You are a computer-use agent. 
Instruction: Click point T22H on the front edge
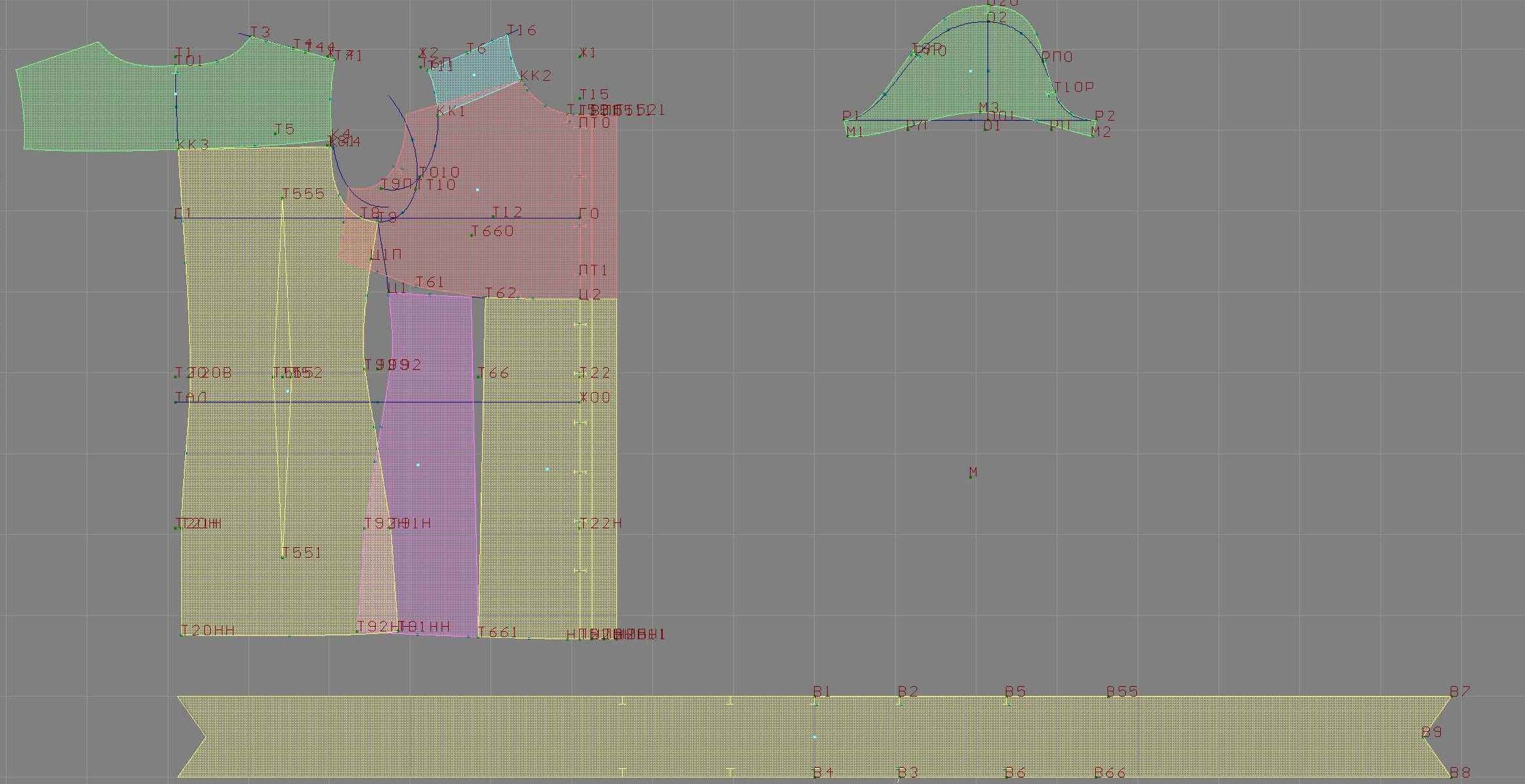click(580, 528)
